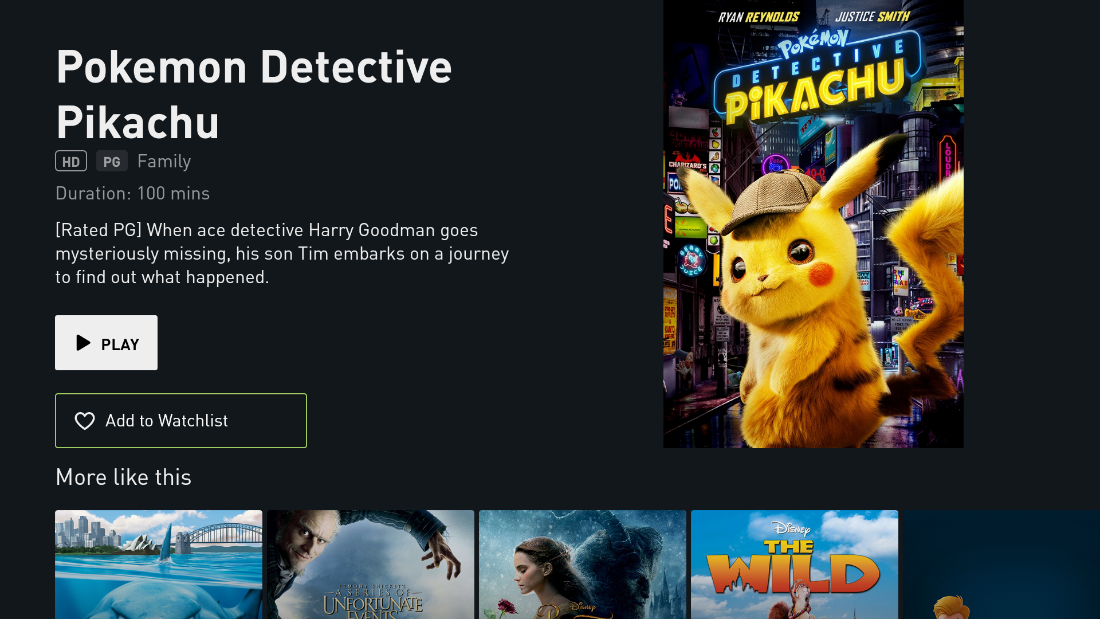Click the Pikachu movie poster image
Viewport: 1100px width, 619px height.
pos(814,224)
